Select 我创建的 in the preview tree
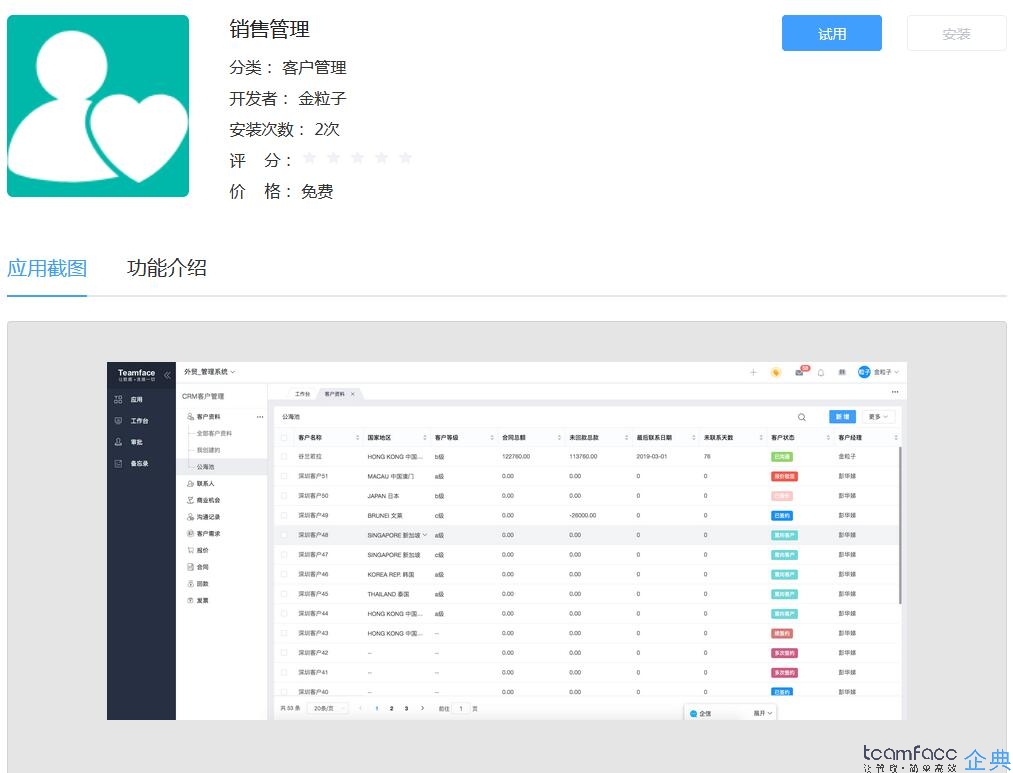Screen dimensions: 1013x773 pos(208,450)
